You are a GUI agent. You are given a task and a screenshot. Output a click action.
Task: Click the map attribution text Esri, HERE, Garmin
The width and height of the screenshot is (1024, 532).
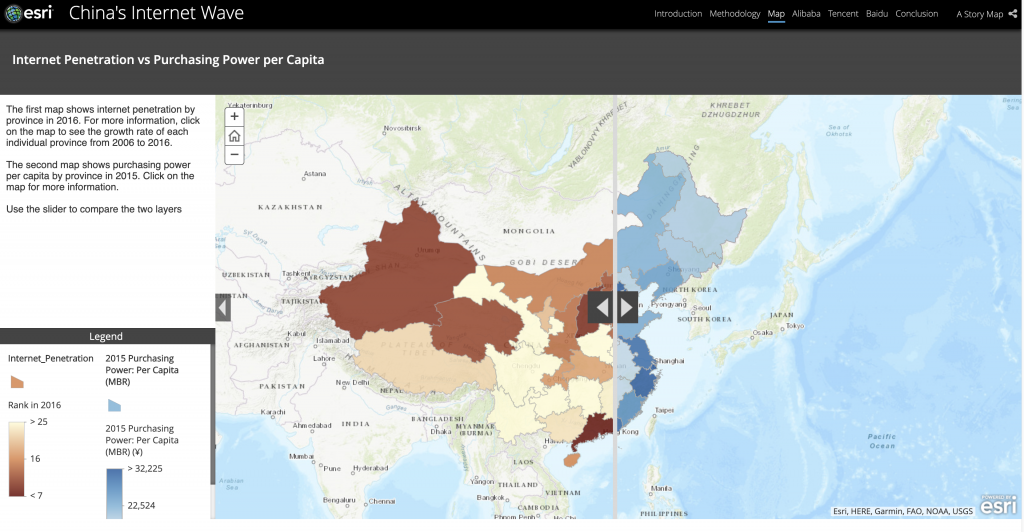pyautogui.click(x=903, y=511)
